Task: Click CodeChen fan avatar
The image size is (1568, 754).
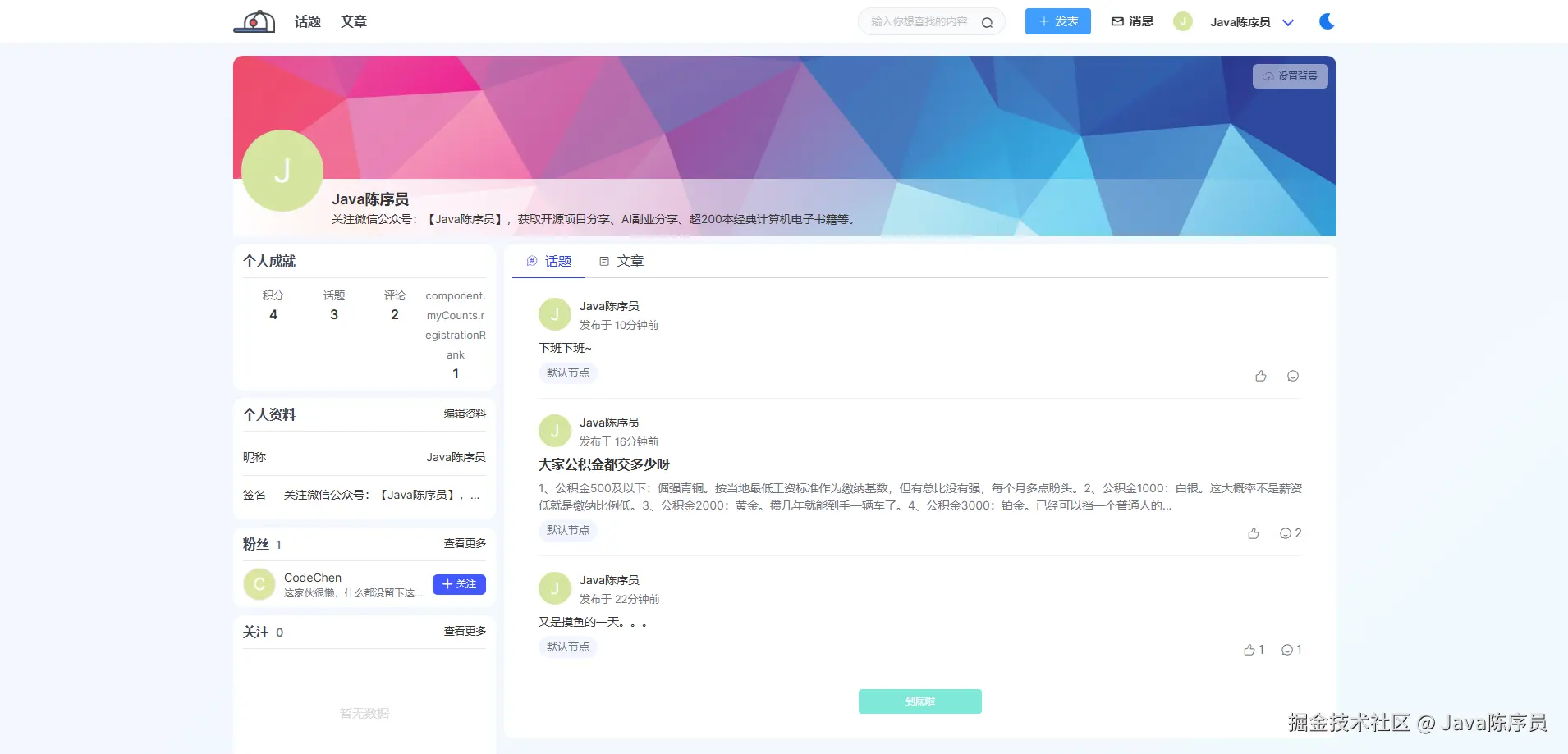Action: [x=259, y=584]
